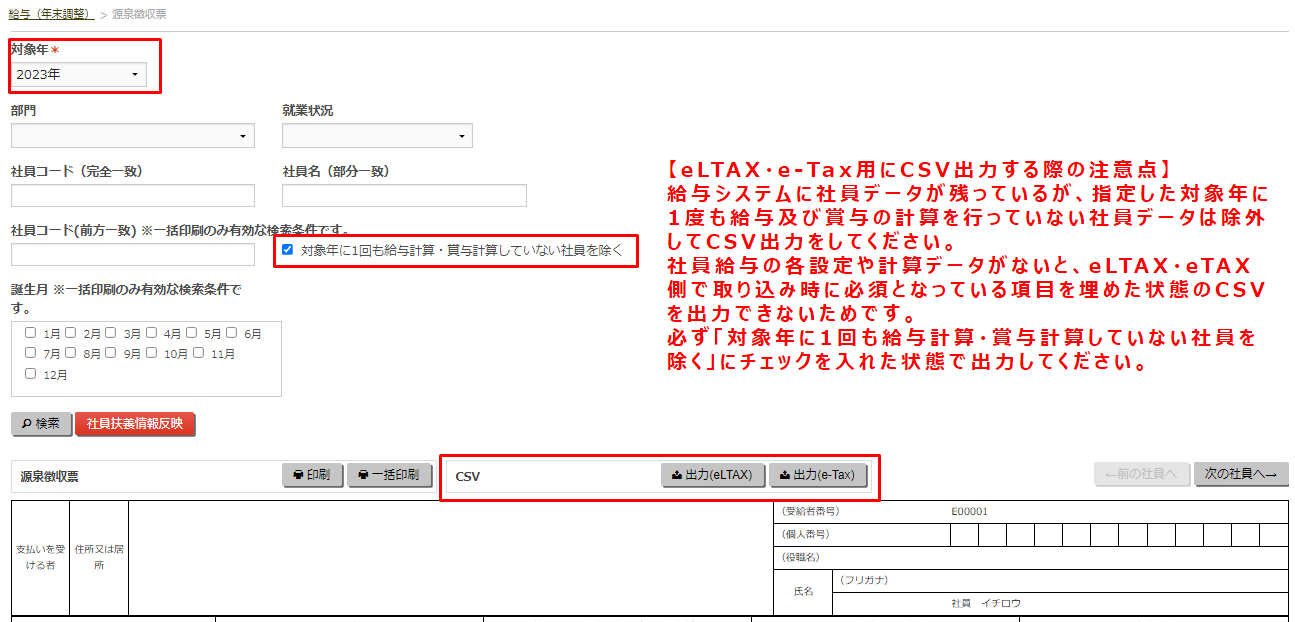Viewport: 1295px width, 622px height.
Task: Uncheck 対象年に1回も給与計算していない社員を除く checkbox
Action: pyautogui.click(x=288, y=250)
